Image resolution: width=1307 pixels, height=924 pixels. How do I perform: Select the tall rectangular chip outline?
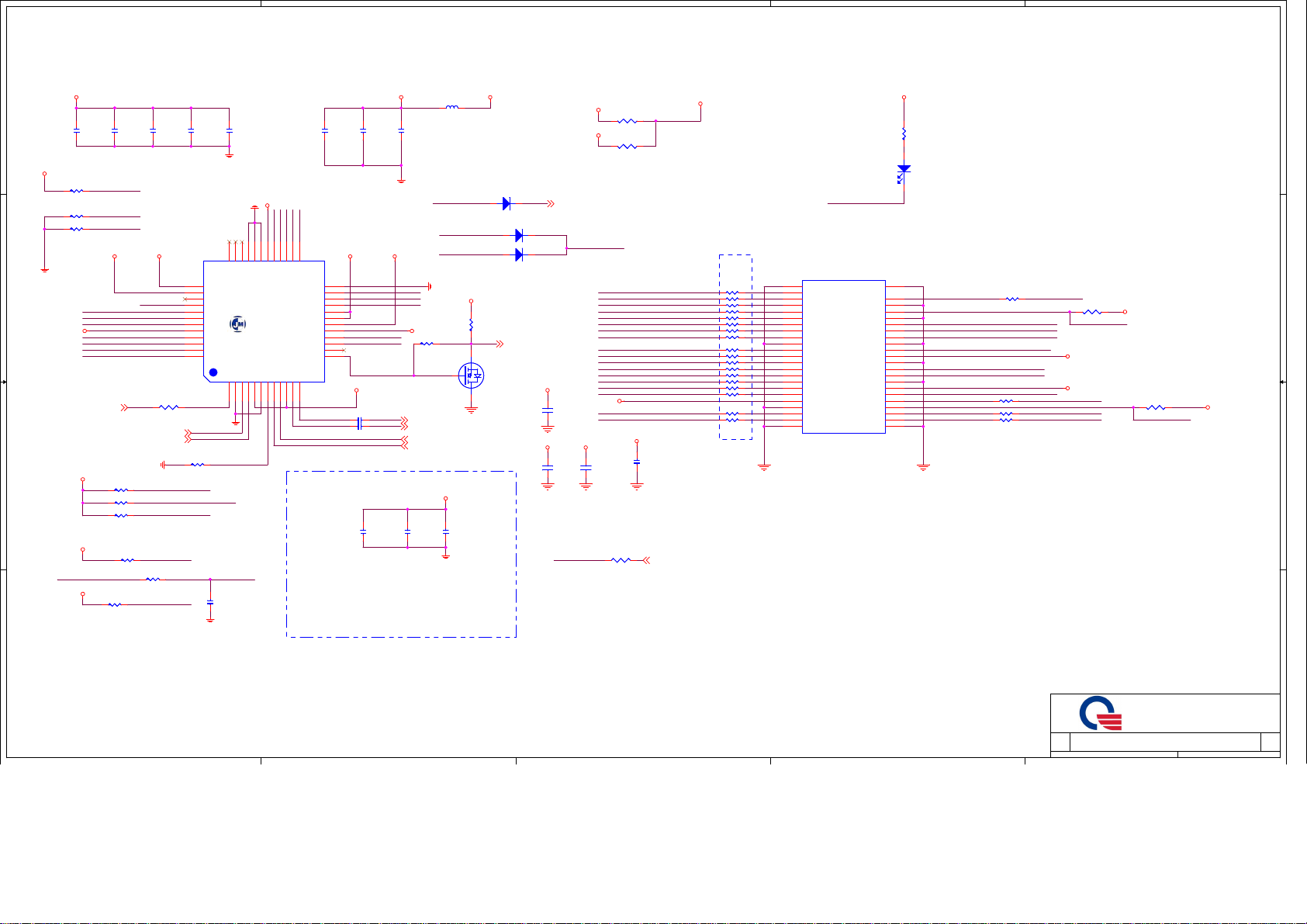(x=843, y=356)
